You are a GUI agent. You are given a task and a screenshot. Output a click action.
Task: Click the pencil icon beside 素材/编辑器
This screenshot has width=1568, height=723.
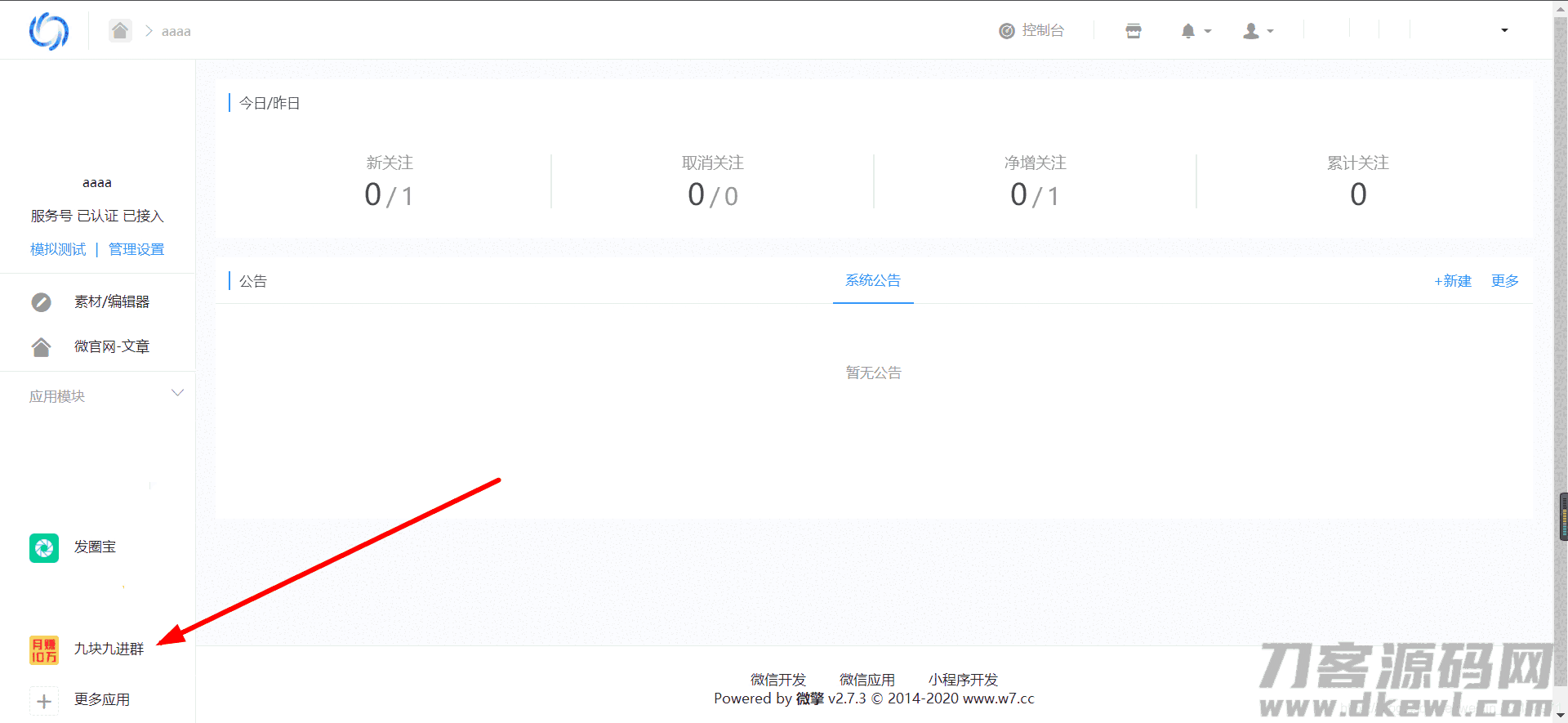coord(42,302)
